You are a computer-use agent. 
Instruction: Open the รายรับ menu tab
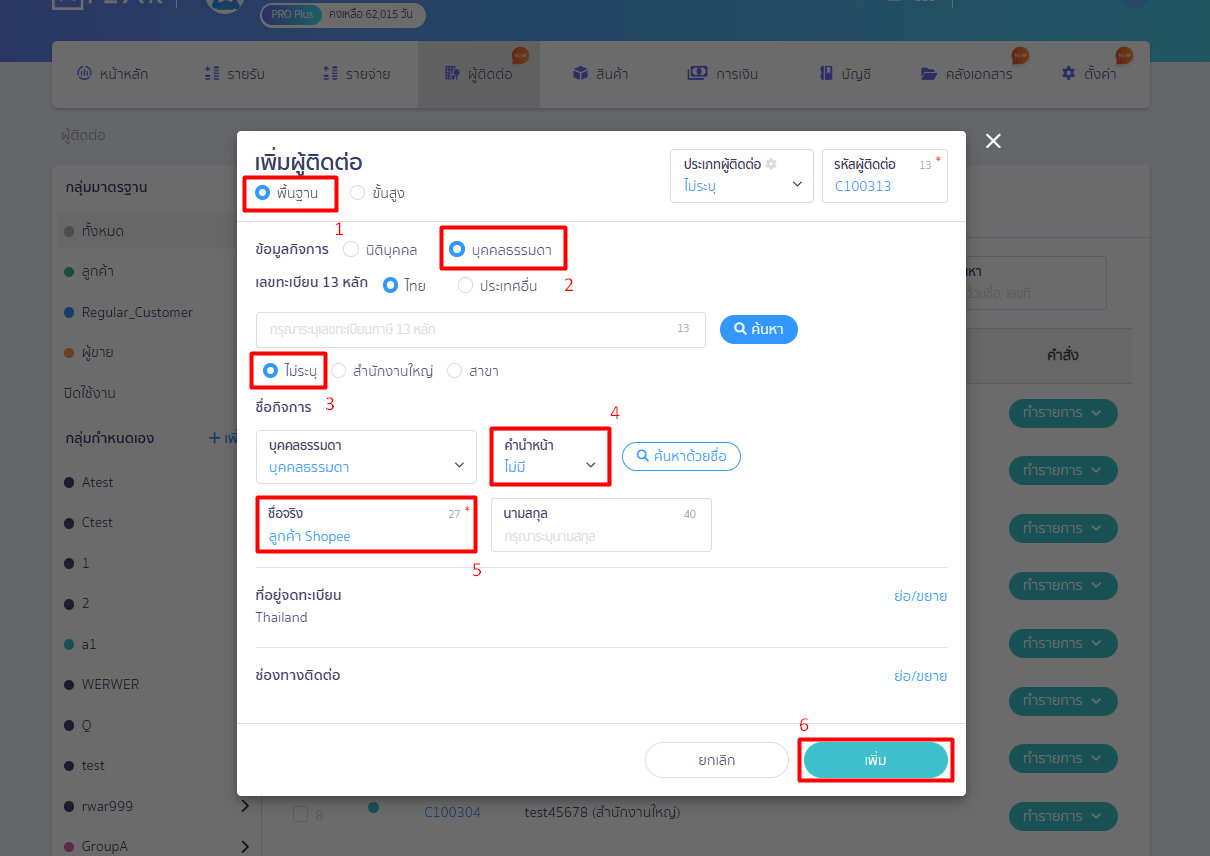[234, 74]
